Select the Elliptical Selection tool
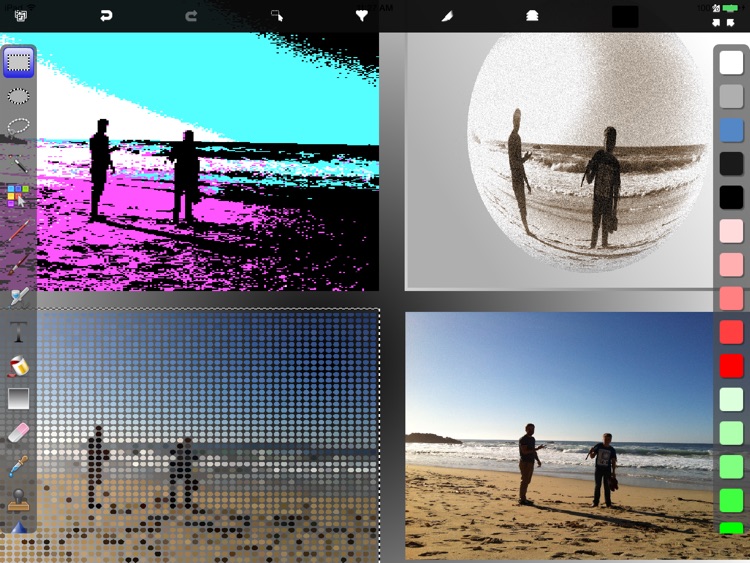Viewport: 750px width, 563px height. click(19, 96)
